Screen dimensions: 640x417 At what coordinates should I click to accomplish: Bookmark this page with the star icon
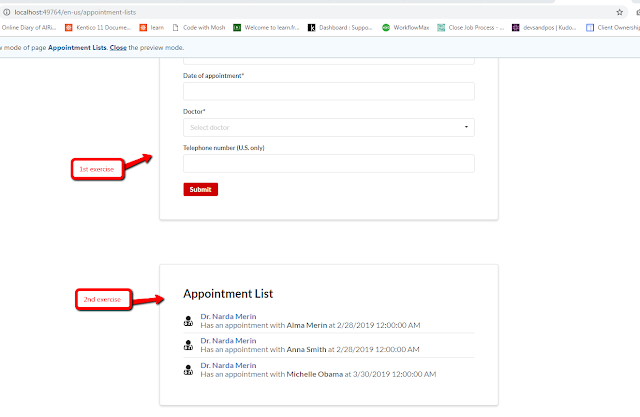pyautogui.click(x=620, y=12)
